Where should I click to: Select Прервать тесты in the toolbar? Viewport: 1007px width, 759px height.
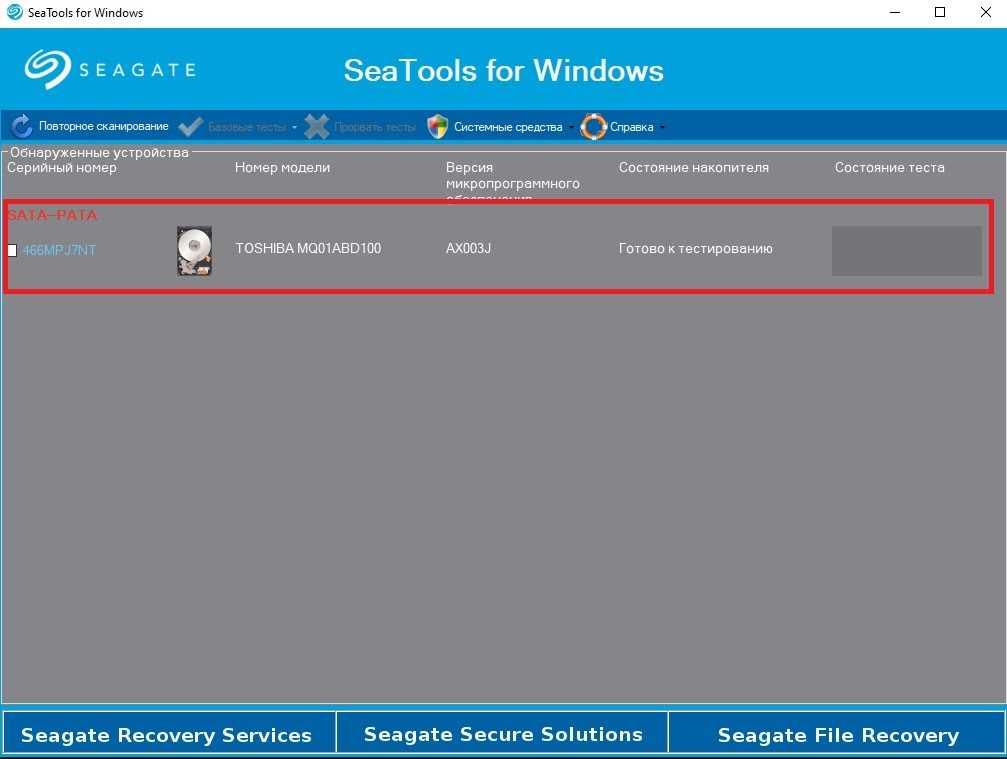pos(375,127)
